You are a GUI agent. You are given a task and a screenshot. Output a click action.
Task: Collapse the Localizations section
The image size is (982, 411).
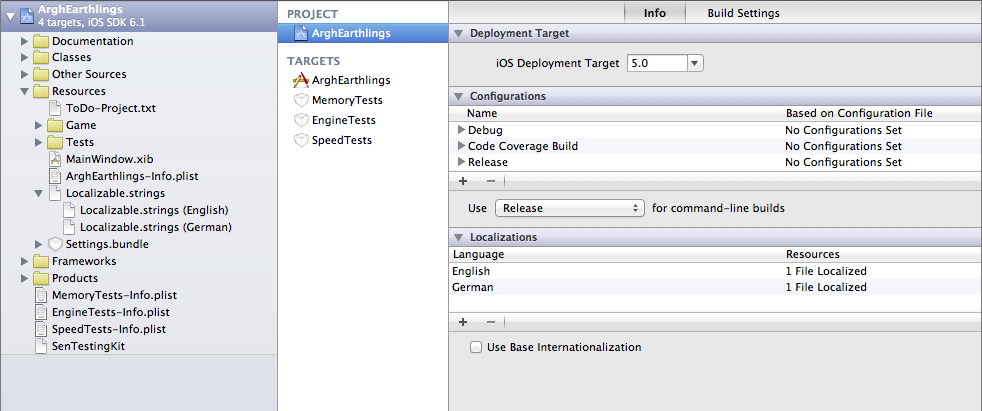coord(458,237)
